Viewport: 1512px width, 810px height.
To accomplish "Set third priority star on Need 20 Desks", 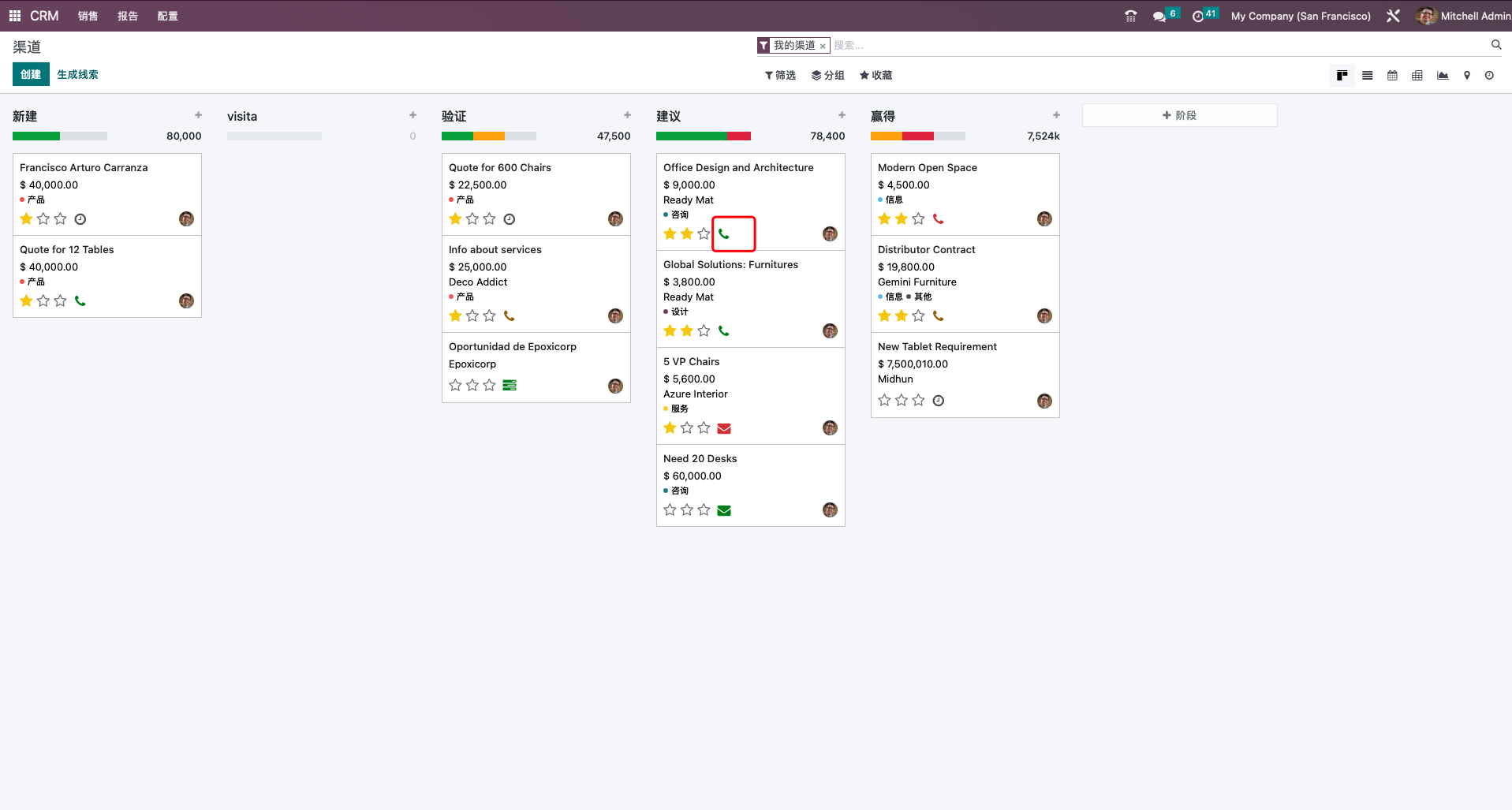I will [x=704, y=510].
